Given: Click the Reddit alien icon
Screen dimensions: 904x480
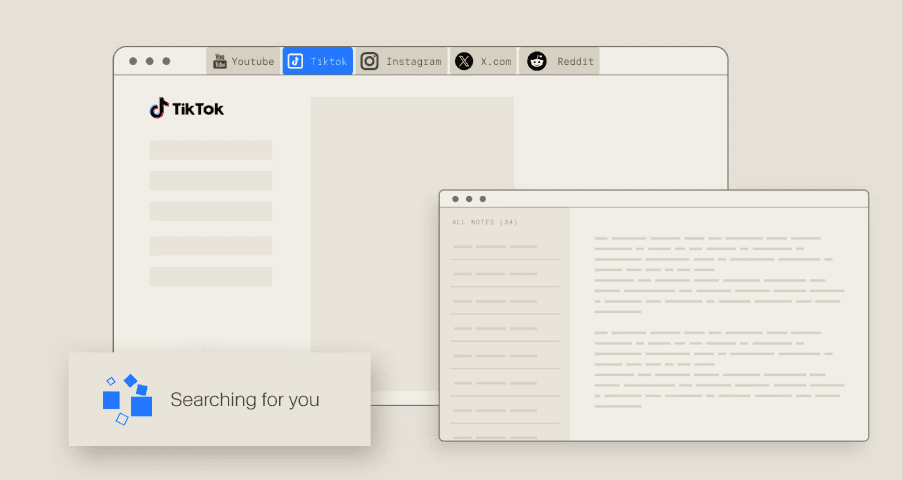Looking at the screenshot, I should coord(537,61).
